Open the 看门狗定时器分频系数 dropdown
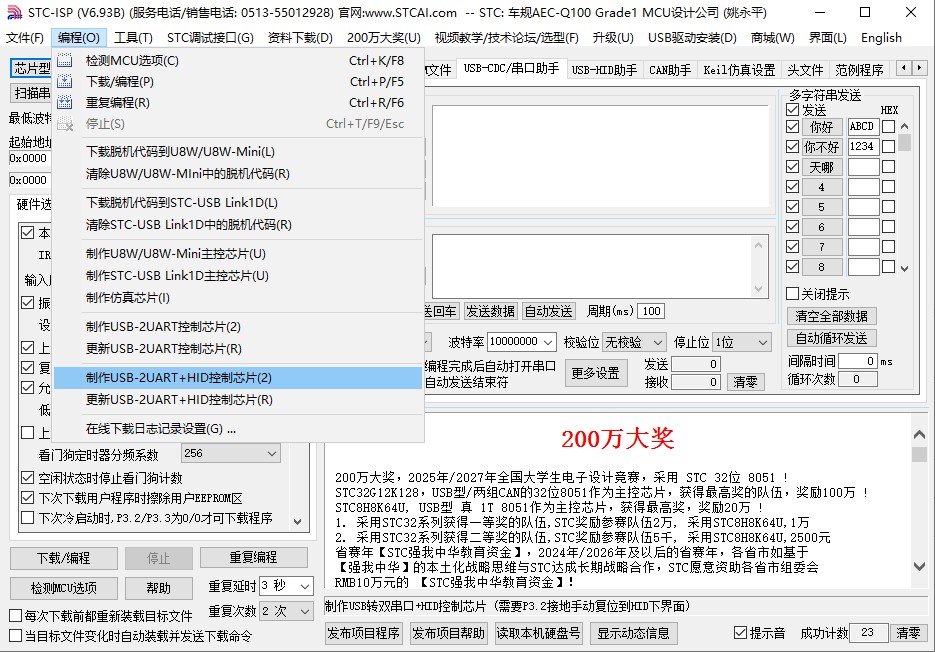The image size is (935, 652). [231, 453]
